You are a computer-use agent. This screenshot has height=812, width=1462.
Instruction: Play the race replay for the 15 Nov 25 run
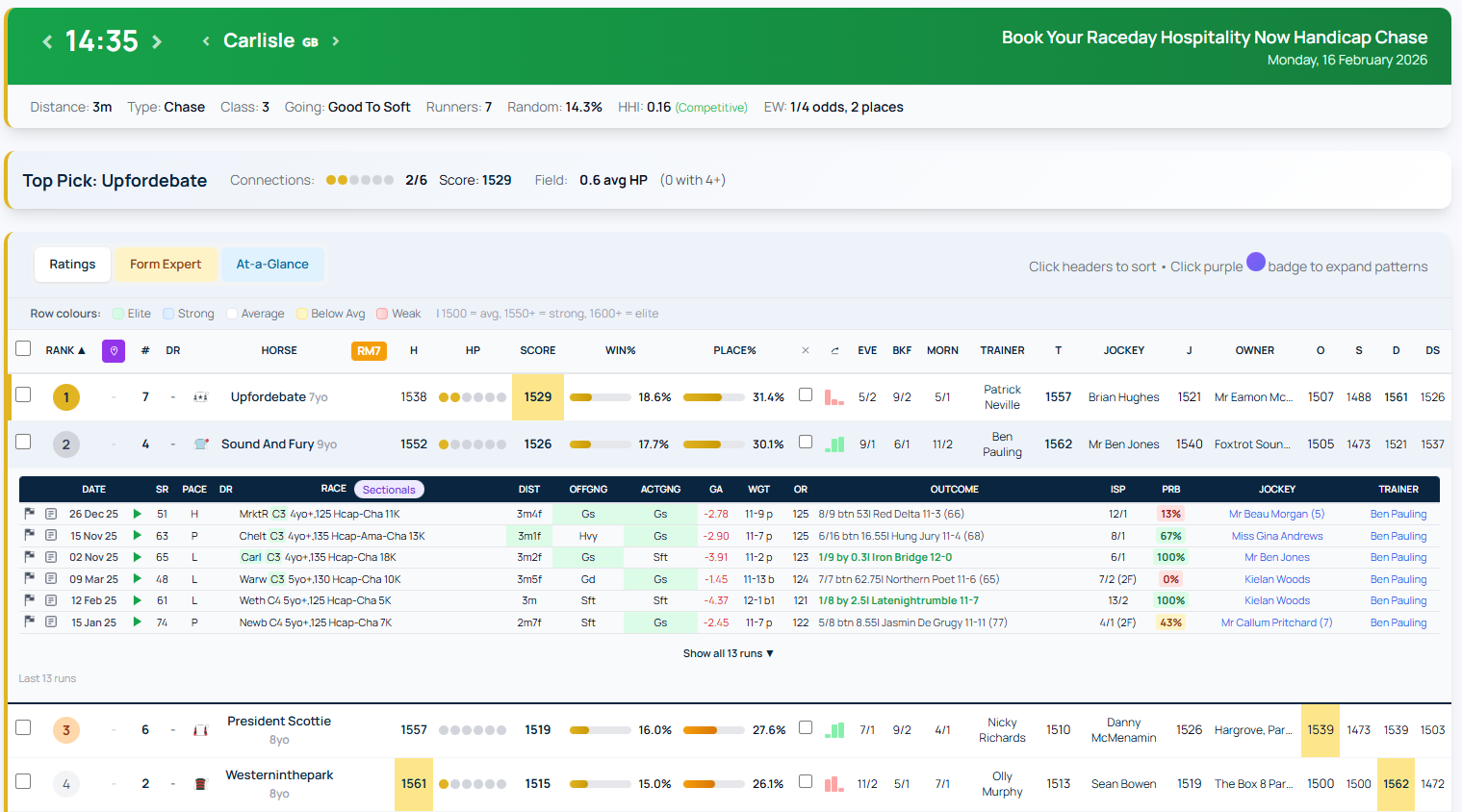[x=137, y=535]
